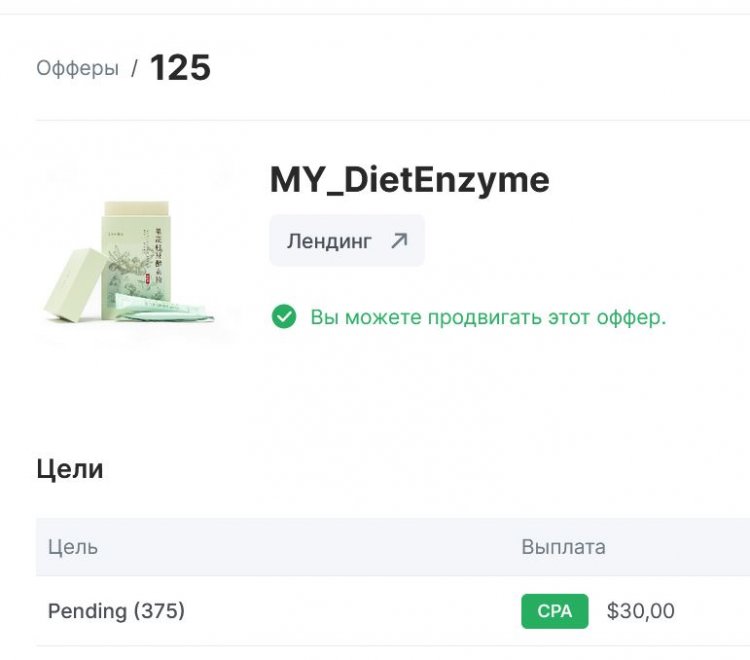Viewport: 750px width, 660px height.
Task: Click the word Лендинг text label
Action: pos(329,242)
